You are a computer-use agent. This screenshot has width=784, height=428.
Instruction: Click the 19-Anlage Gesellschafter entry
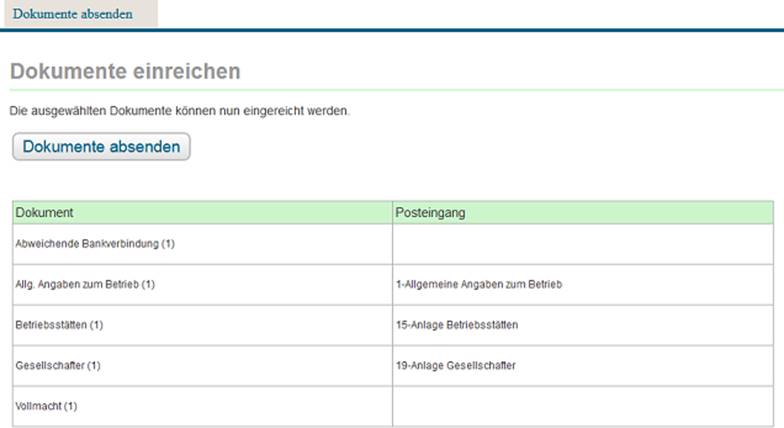click(456, 366)
